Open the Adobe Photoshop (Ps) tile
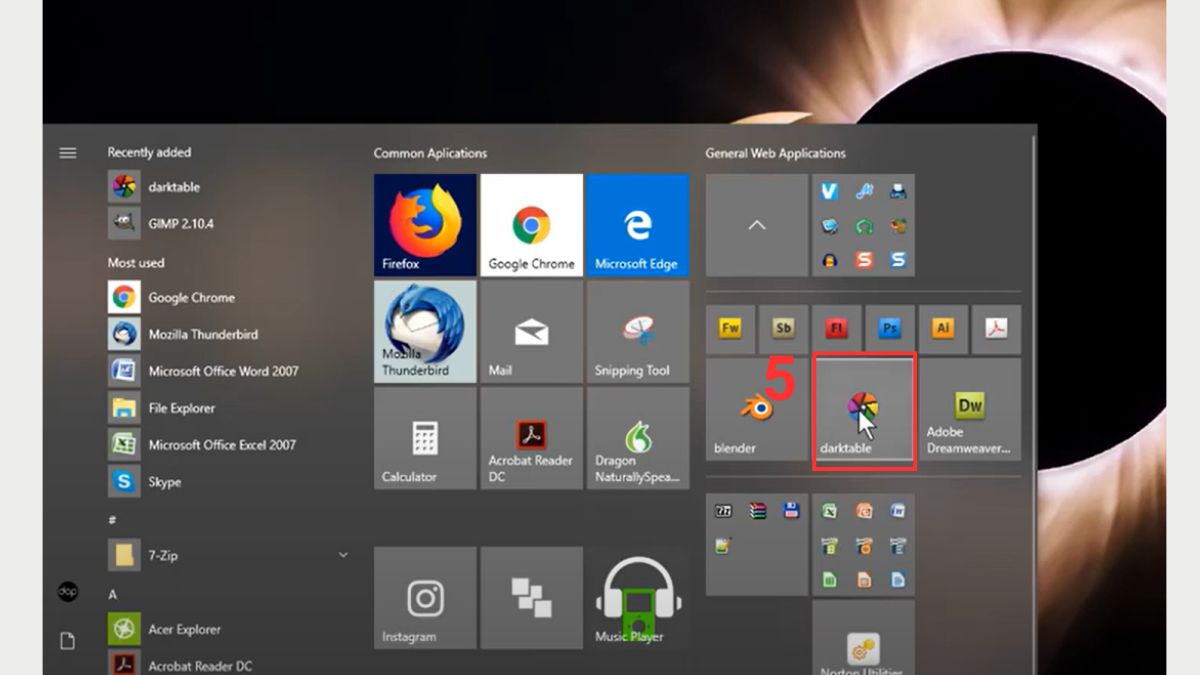Image resolution: width=1200 pixels, height=675 pixels. point(890,329)
